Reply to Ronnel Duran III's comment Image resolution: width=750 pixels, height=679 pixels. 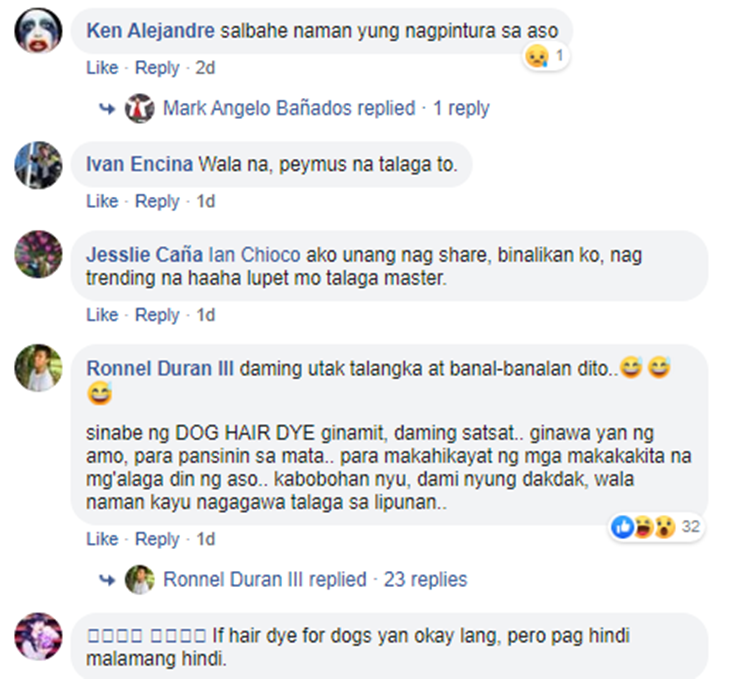tap(157, 539)
